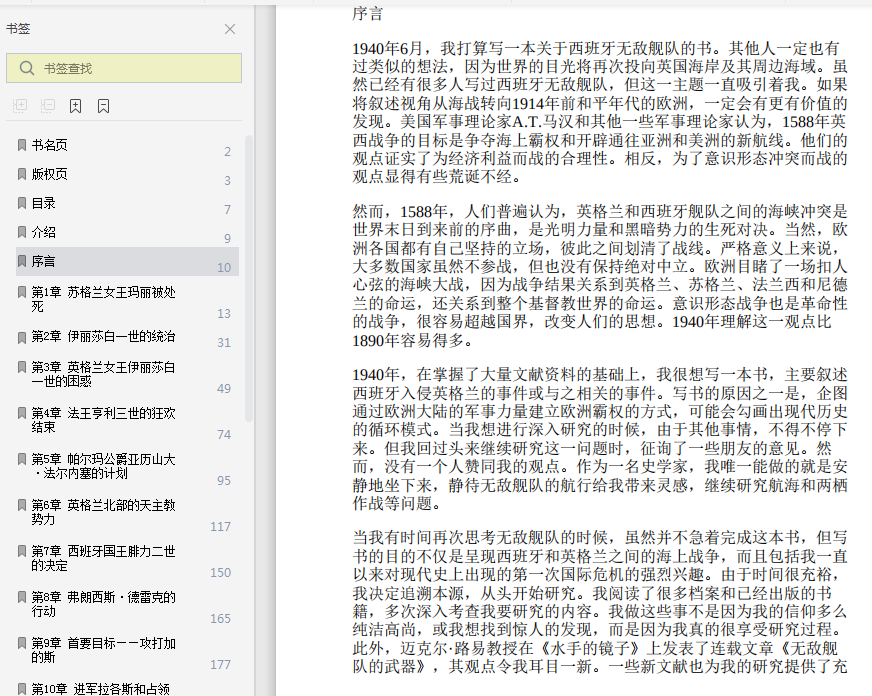This screenshot has height=696, width=872.
Task: Click bookmark flag icon beside 版权页
Action: pos(22,174)
